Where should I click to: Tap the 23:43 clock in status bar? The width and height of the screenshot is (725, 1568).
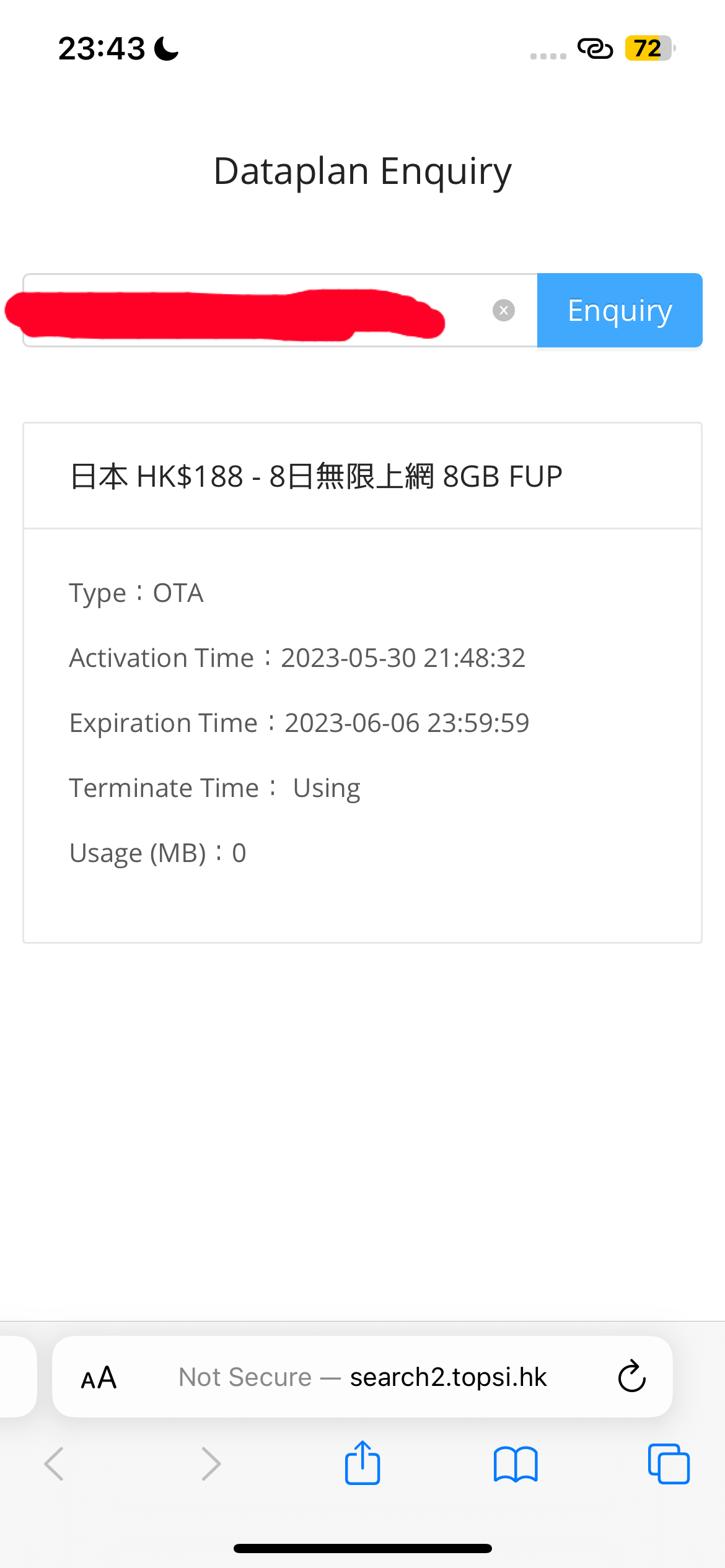(102, 48)
